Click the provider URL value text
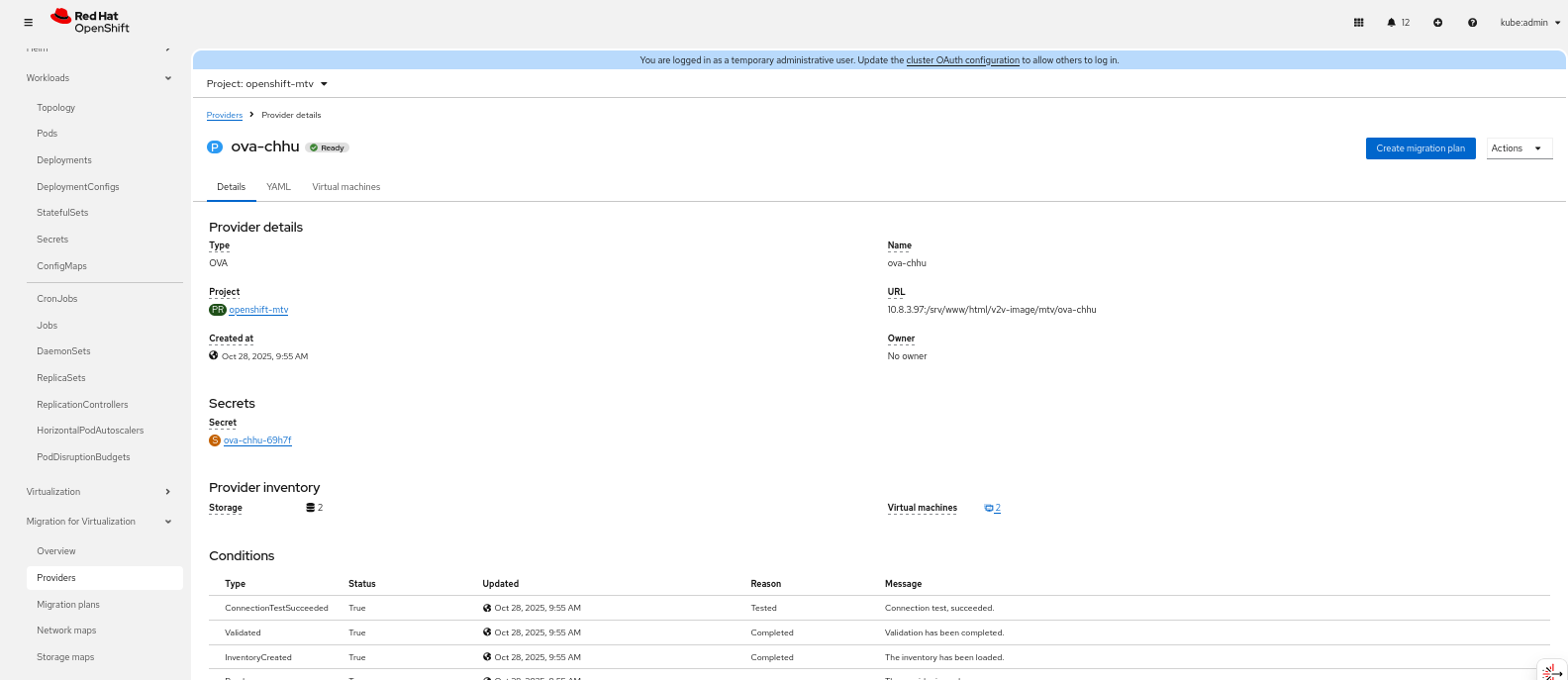This screenshot has width=1568, height=680. click(x=992, y=310)
